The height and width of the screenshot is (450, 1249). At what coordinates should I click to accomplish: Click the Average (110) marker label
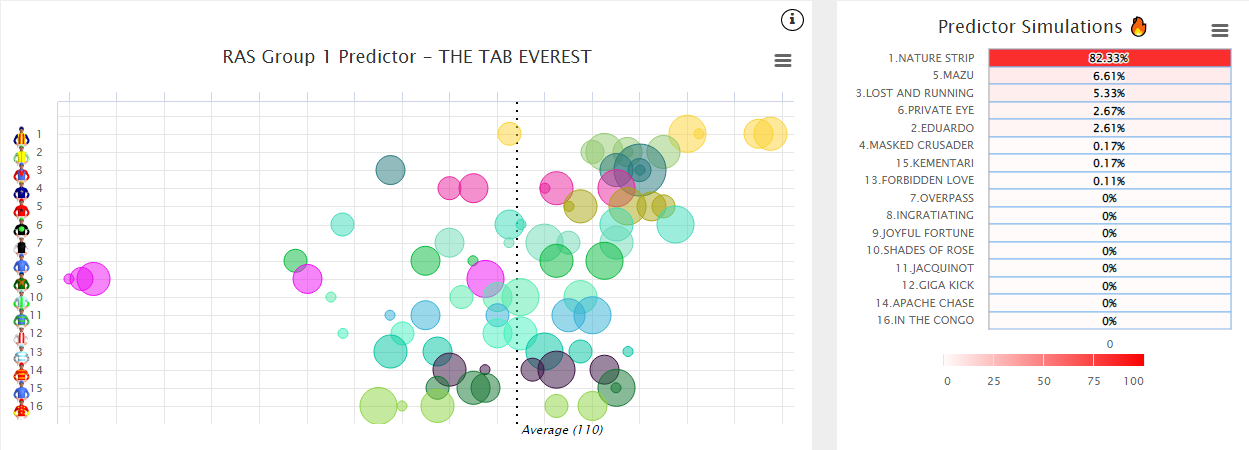562,430
